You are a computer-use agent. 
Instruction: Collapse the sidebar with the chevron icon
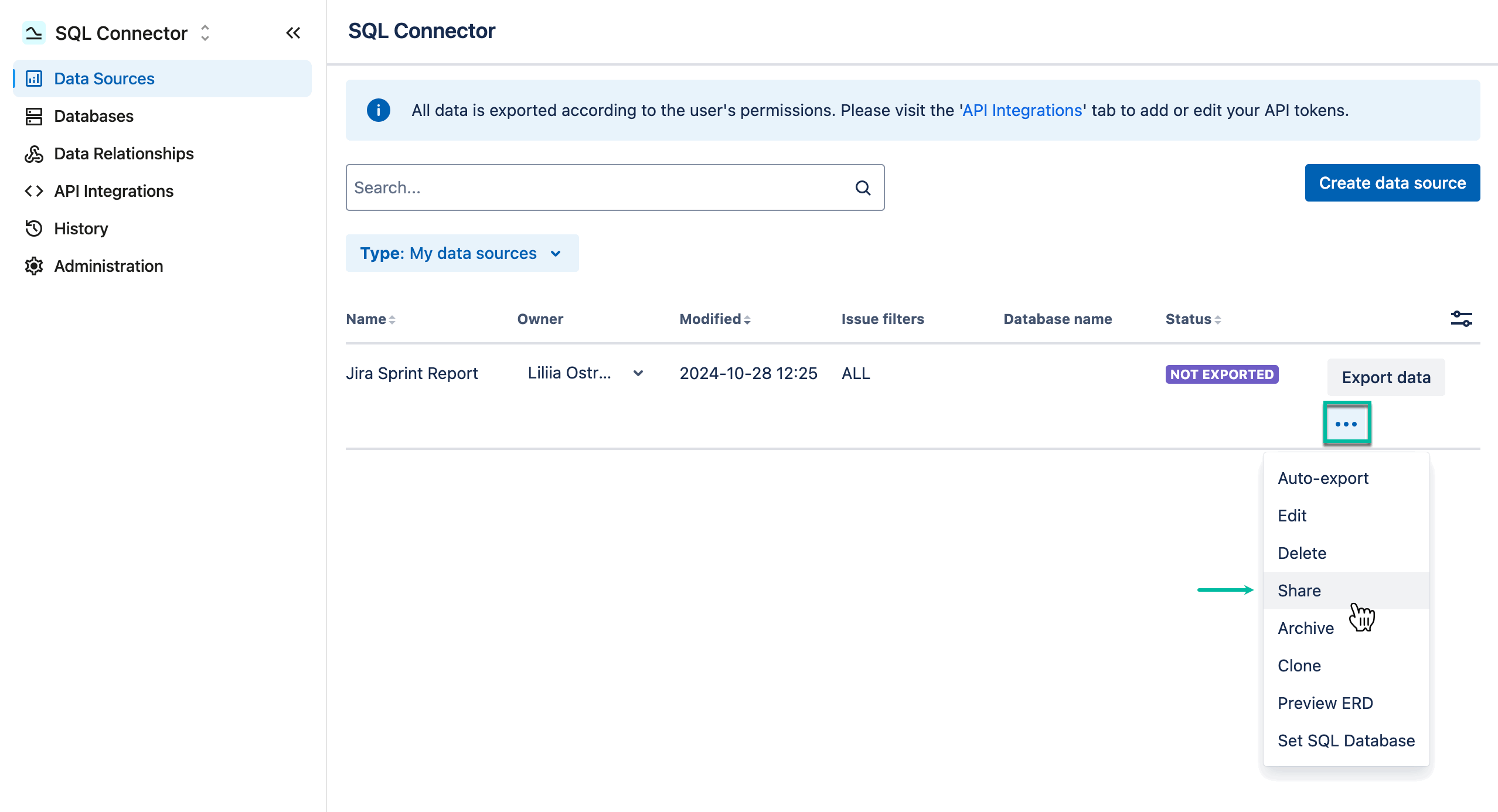pos(292,33)
